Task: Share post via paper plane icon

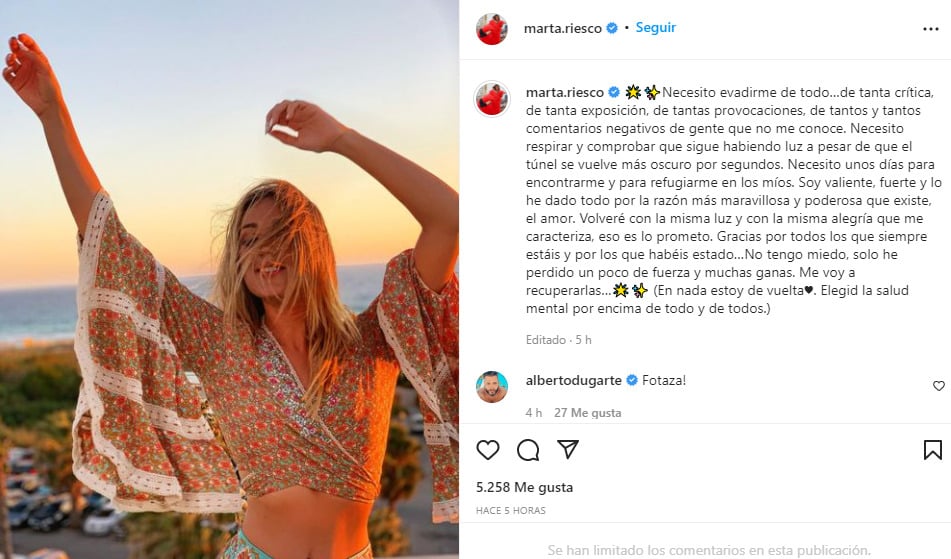Action: point(568,449)
